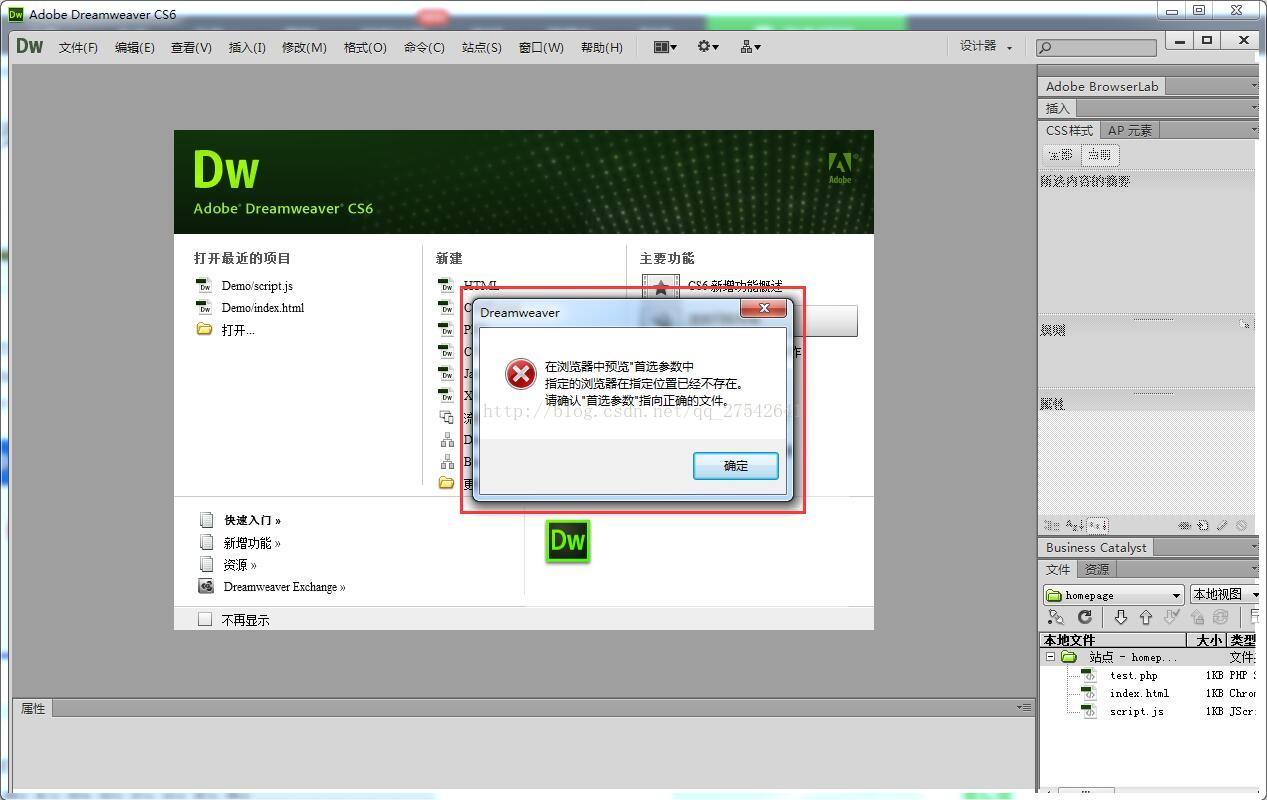Click the check out files icon

(x=1172, y=618)
